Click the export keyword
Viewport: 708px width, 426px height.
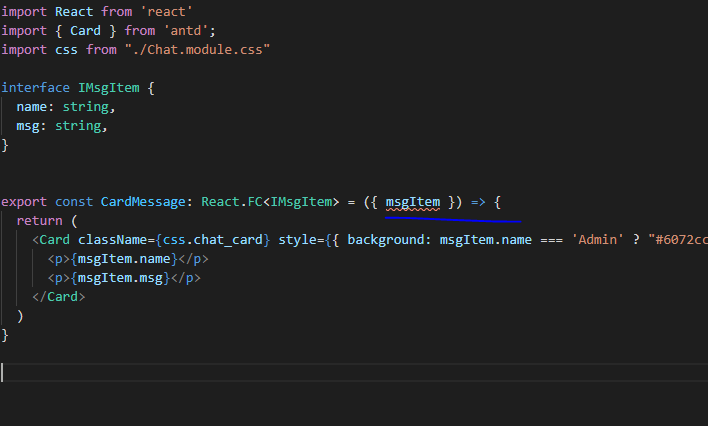pyautogui.click(x=24, y=202)
